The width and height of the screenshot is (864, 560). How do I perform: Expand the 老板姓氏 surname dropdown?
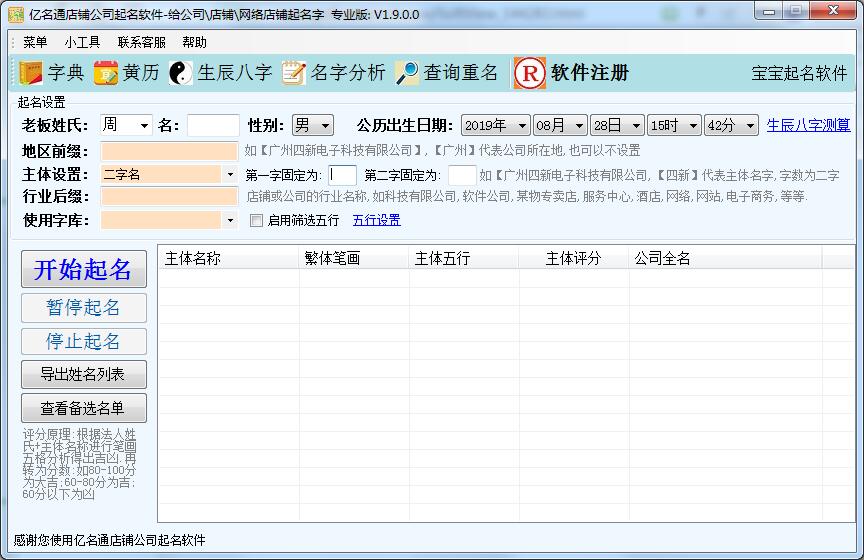[x=143, y=126]
